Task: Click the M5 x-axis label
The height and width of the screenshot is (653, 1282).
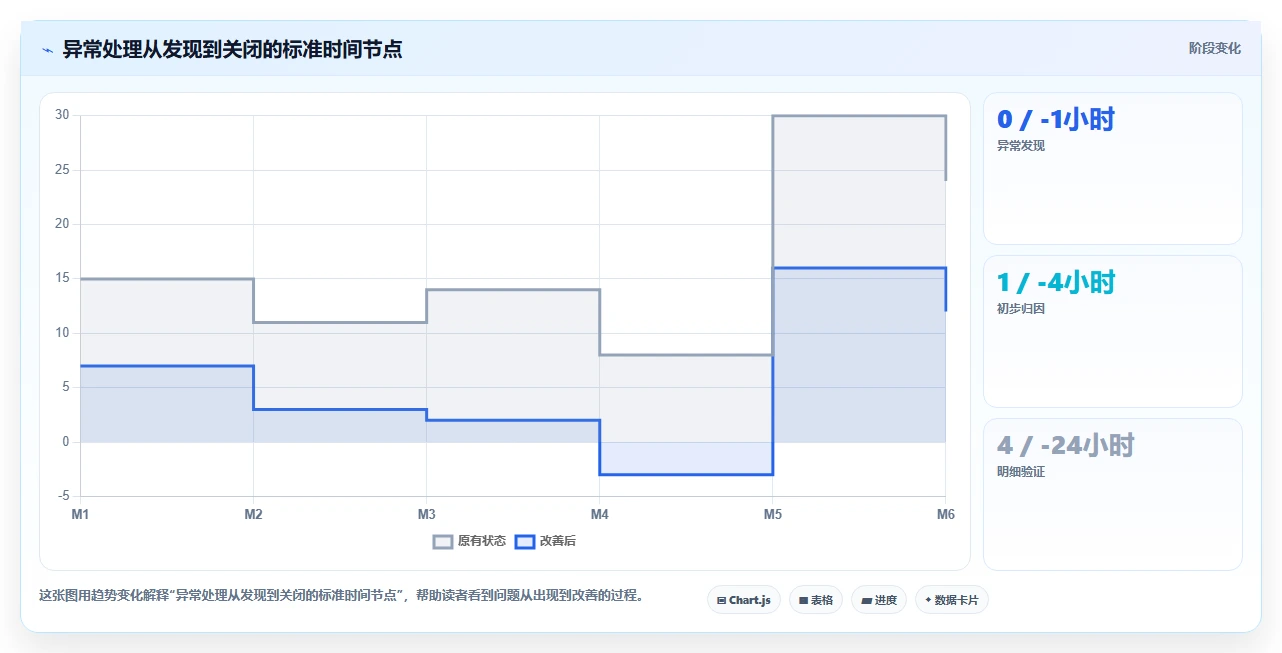Action: pos(772,515)
